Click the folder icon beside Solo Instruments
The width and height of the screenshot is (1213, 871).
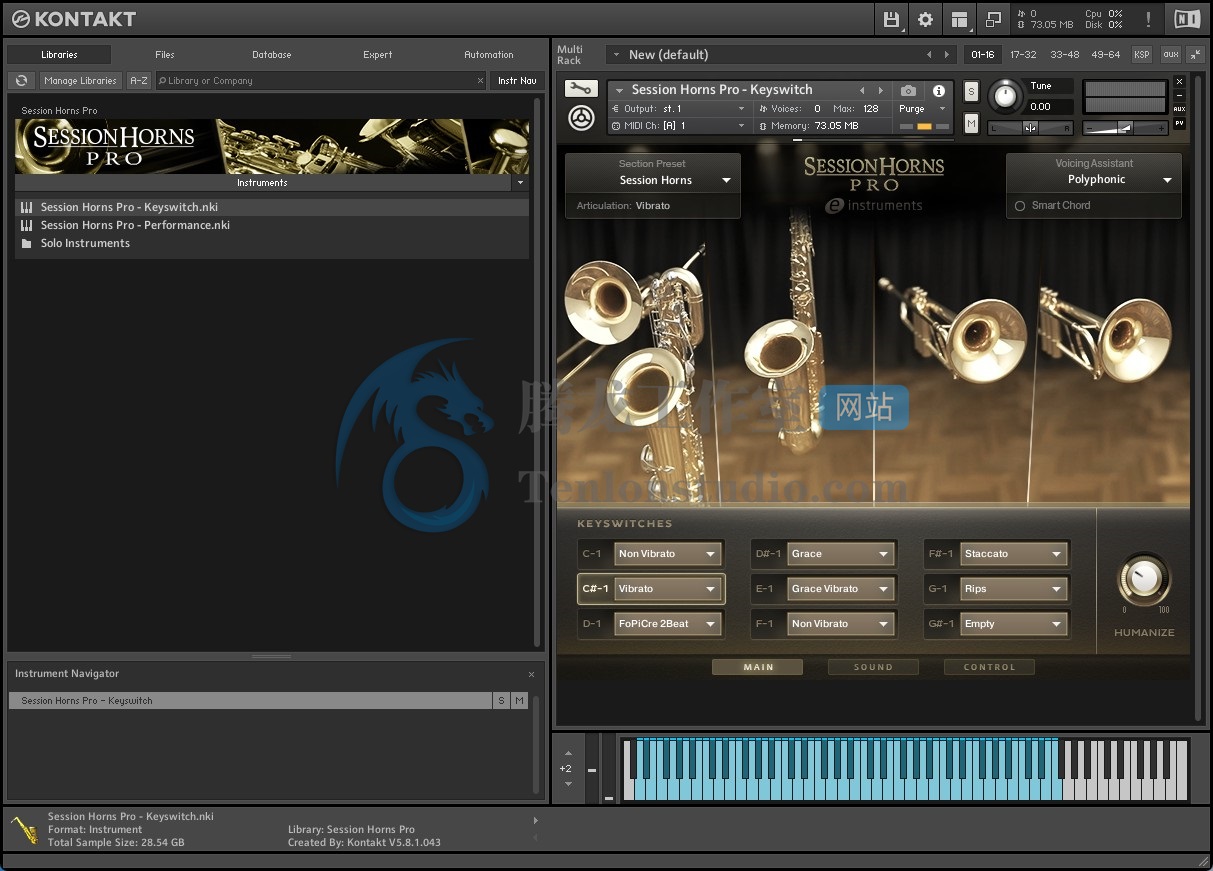27,244
